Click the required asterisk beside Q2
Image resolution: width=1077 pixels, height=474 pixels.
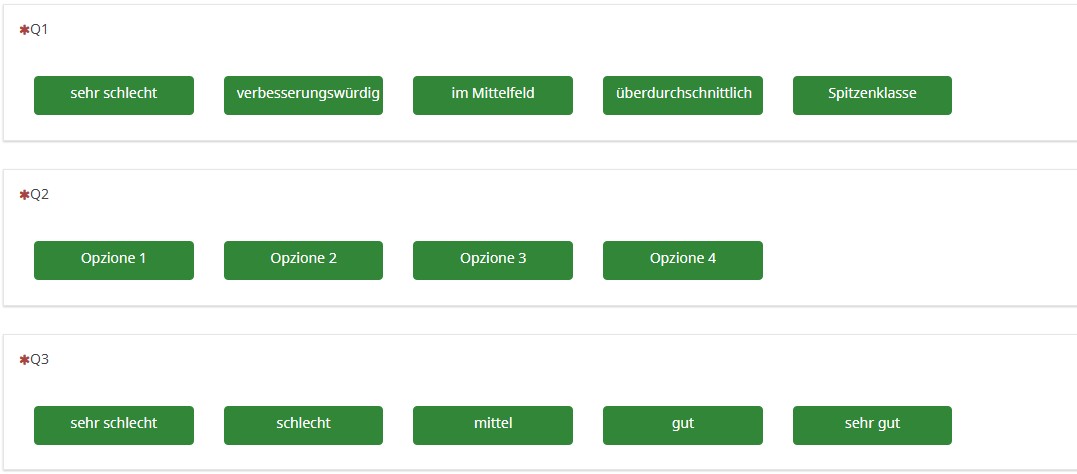tap(24, 195)
